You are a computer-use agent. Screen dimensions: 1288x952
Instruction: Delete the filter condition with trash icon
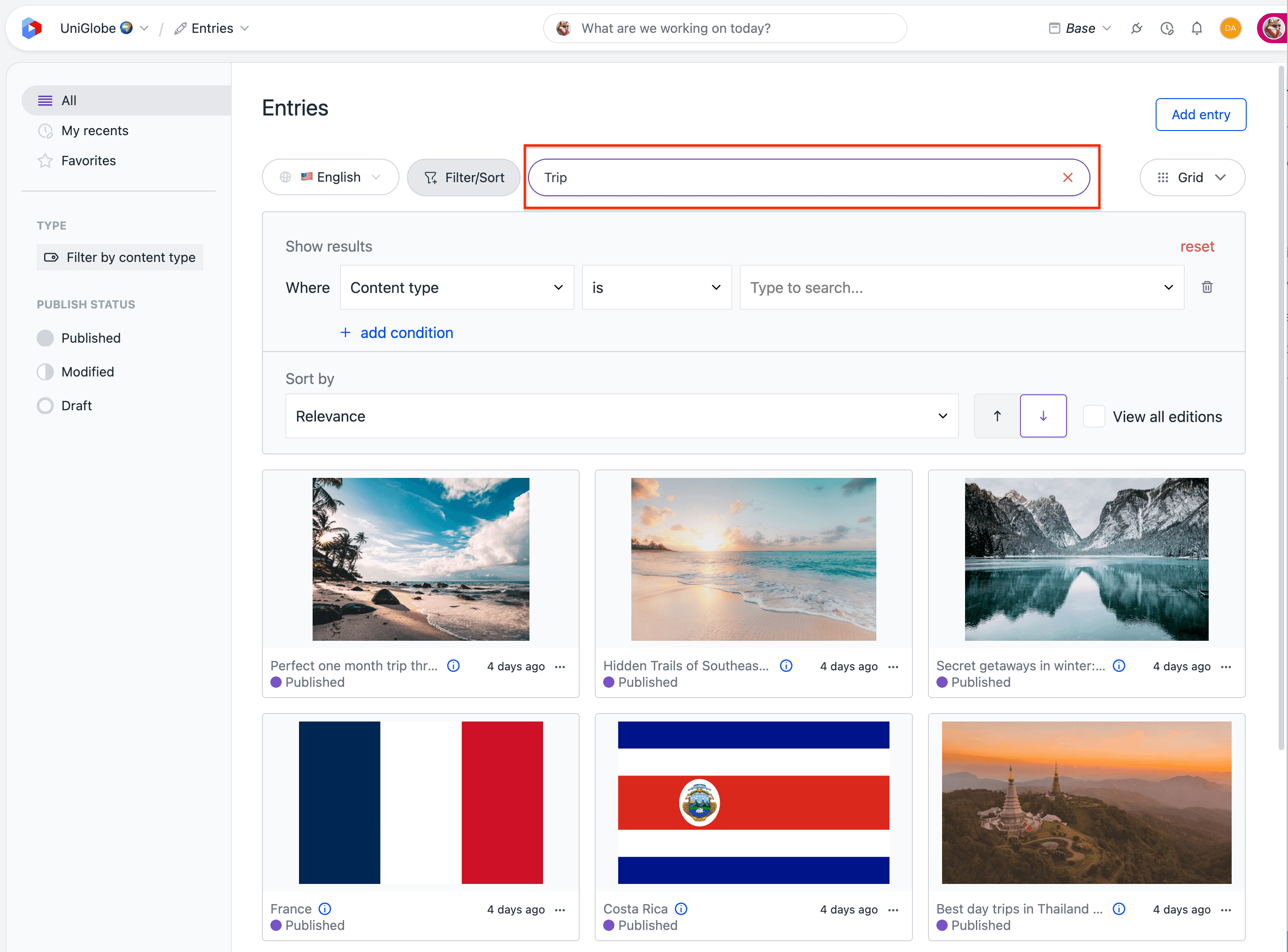click(1207, 287)
